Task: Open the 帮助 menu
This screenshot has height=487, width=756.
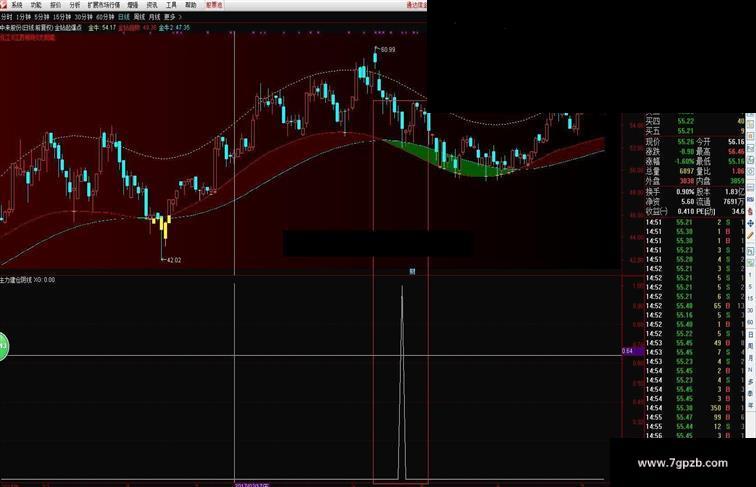Action: (190, 5)
